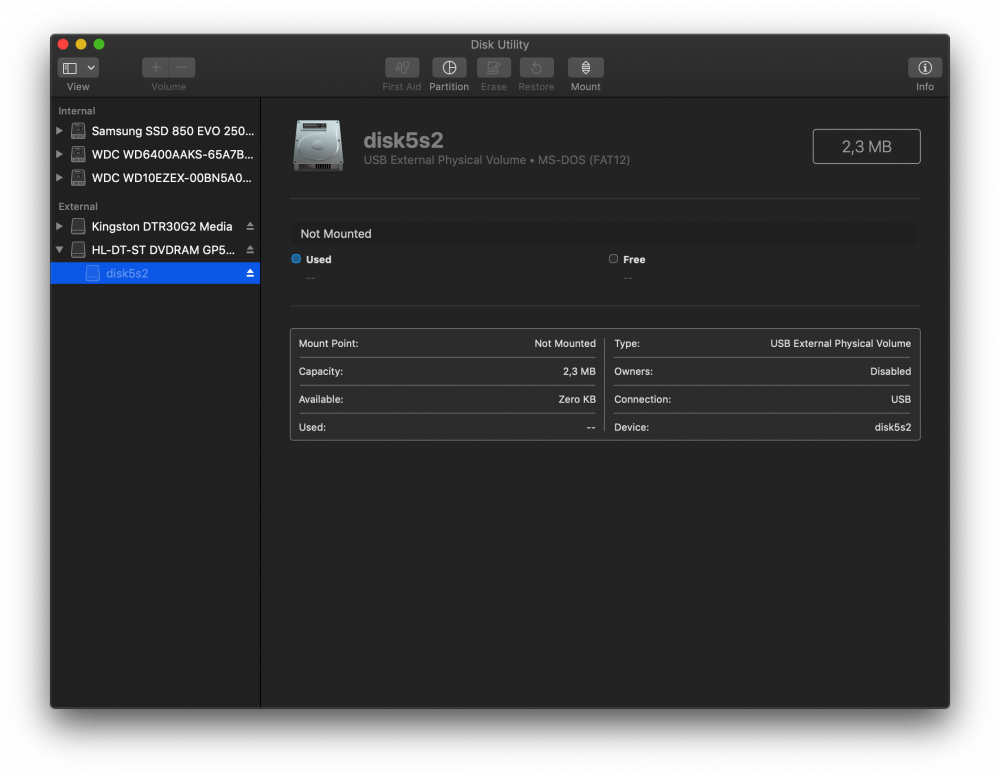Select the disk5s2 volume row

click(155, 273)
